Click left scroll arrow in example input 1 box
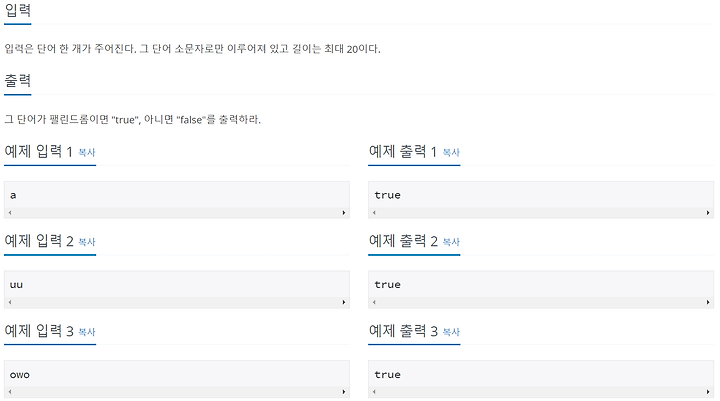 point(10,213)
